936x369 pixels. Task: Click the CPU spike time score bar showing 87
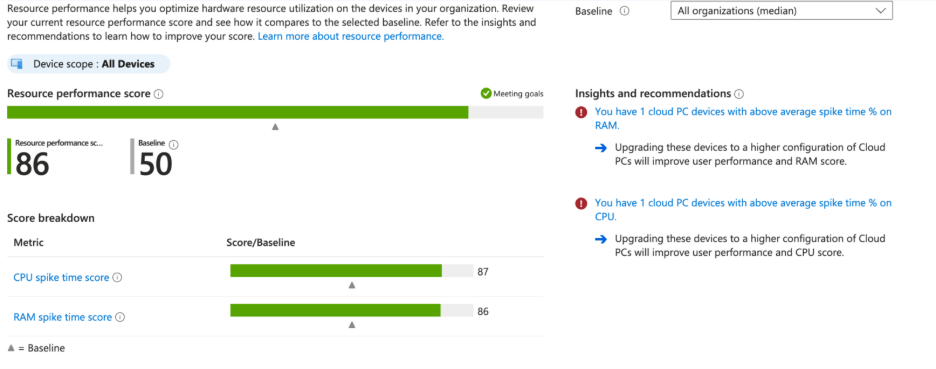point(352,271)
